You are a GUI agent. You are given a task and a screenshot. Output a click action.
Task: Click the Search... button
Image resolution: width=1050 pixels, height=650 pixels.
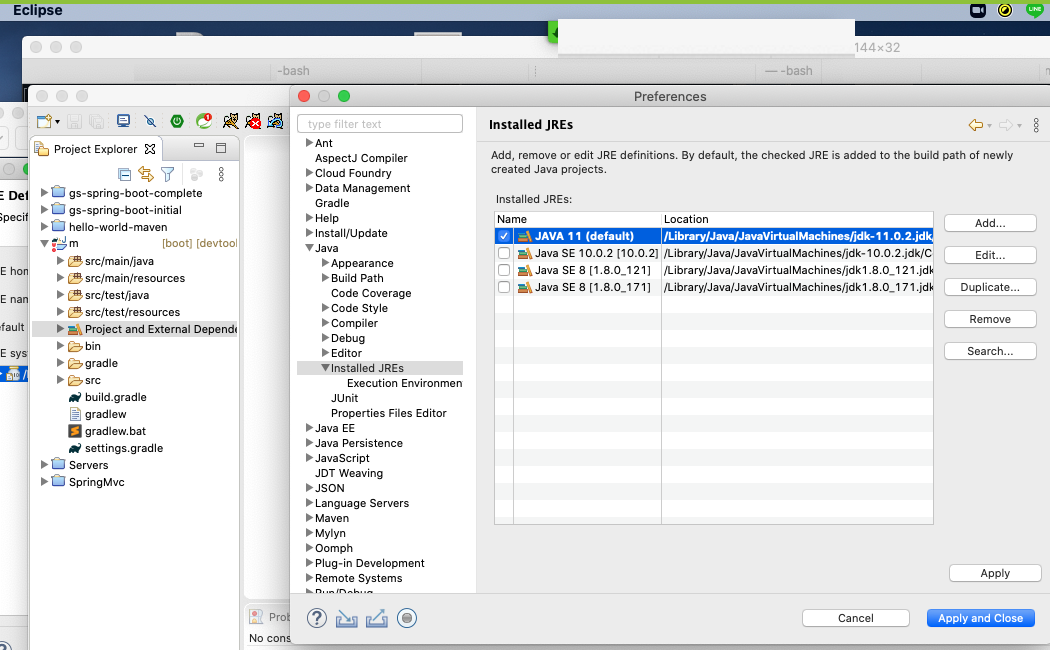pyautogui.click(x=990, y=351)
